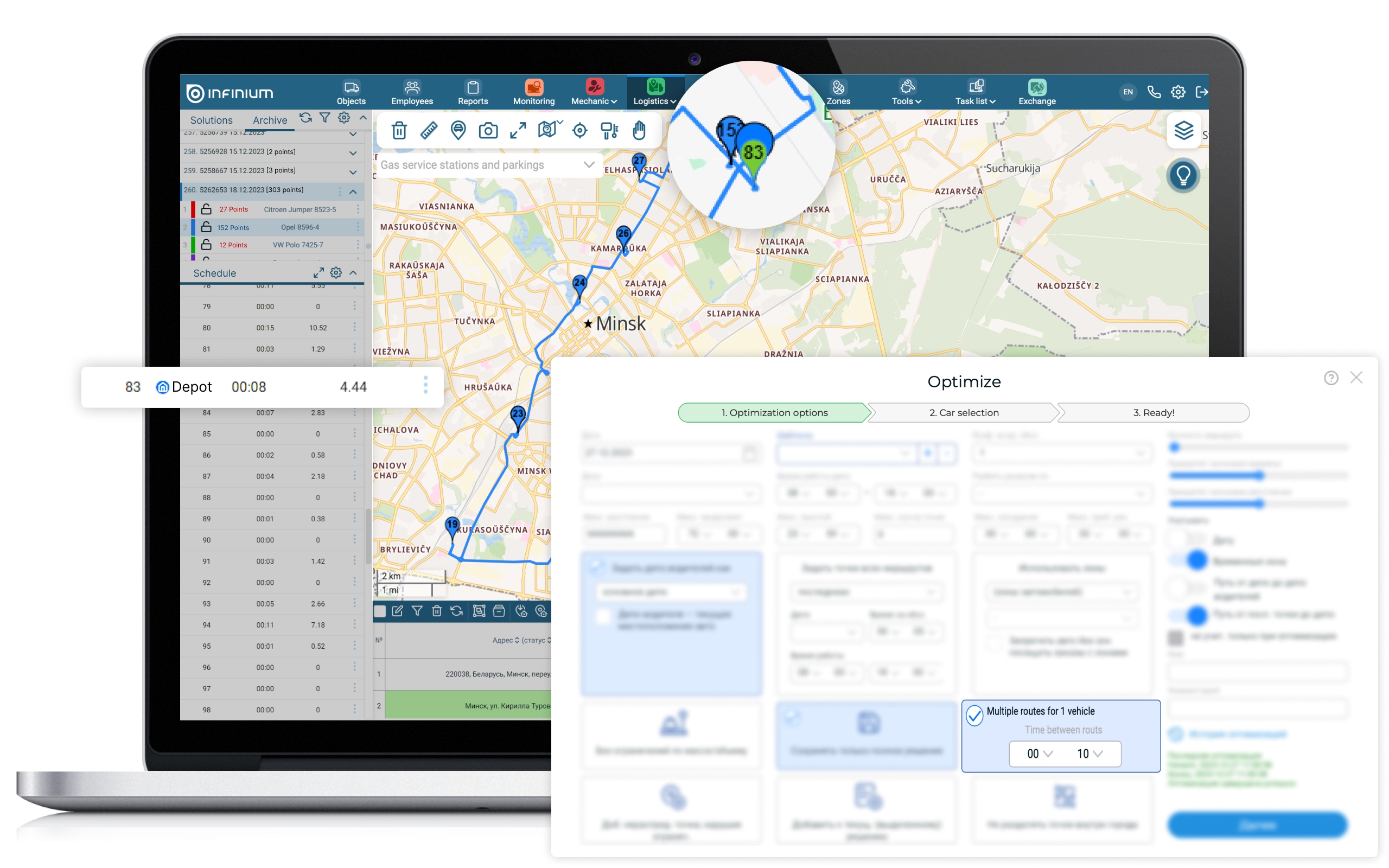The height and width of the screenshot is (868, 1389).
Task: Uncheck Multiple routes for 1 vehicle
Action: point(974,716)
